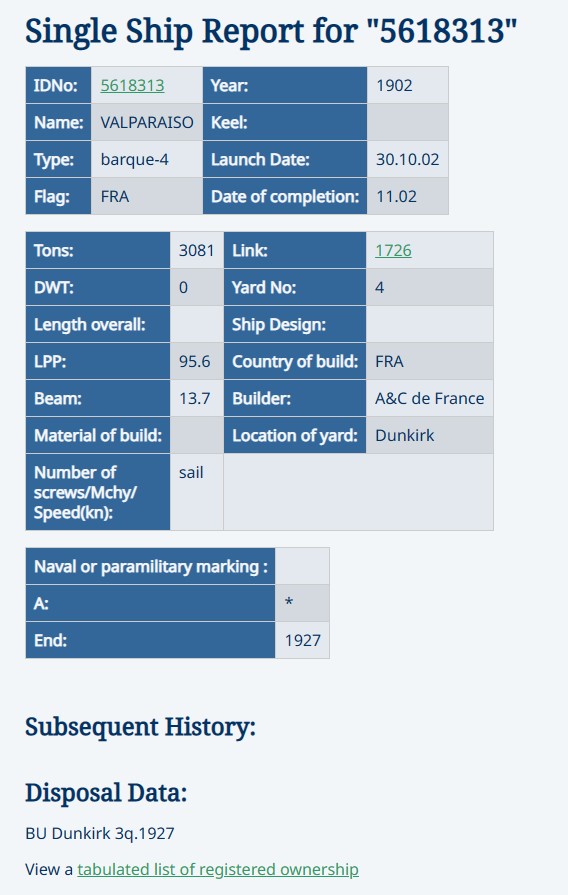Click the Launch Date value 30.10.02

(x=408, y=159)
